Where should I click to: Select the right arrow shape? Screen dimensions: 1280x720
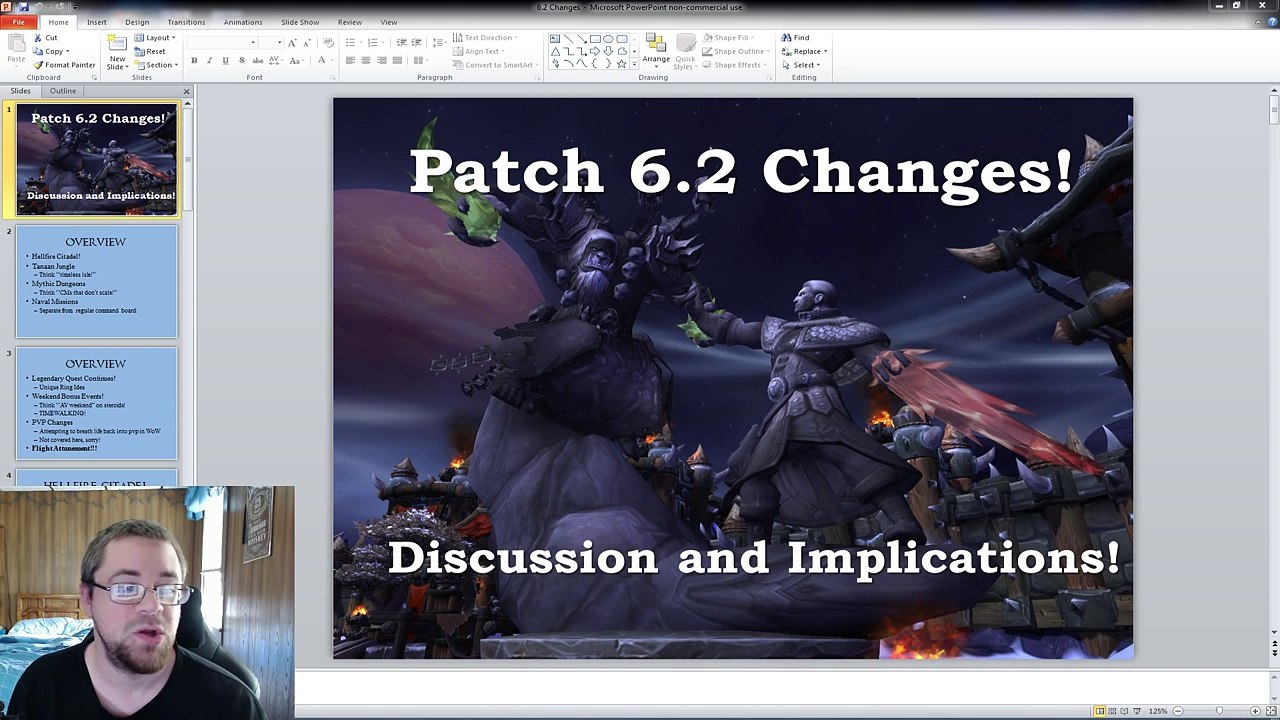595,51
